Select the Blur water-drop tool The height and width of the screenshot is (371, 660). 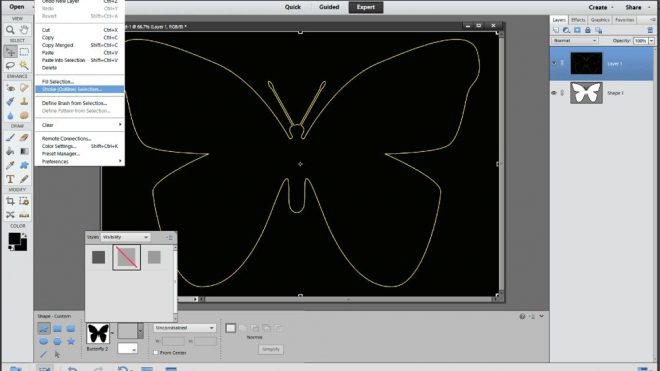(10, 115)
